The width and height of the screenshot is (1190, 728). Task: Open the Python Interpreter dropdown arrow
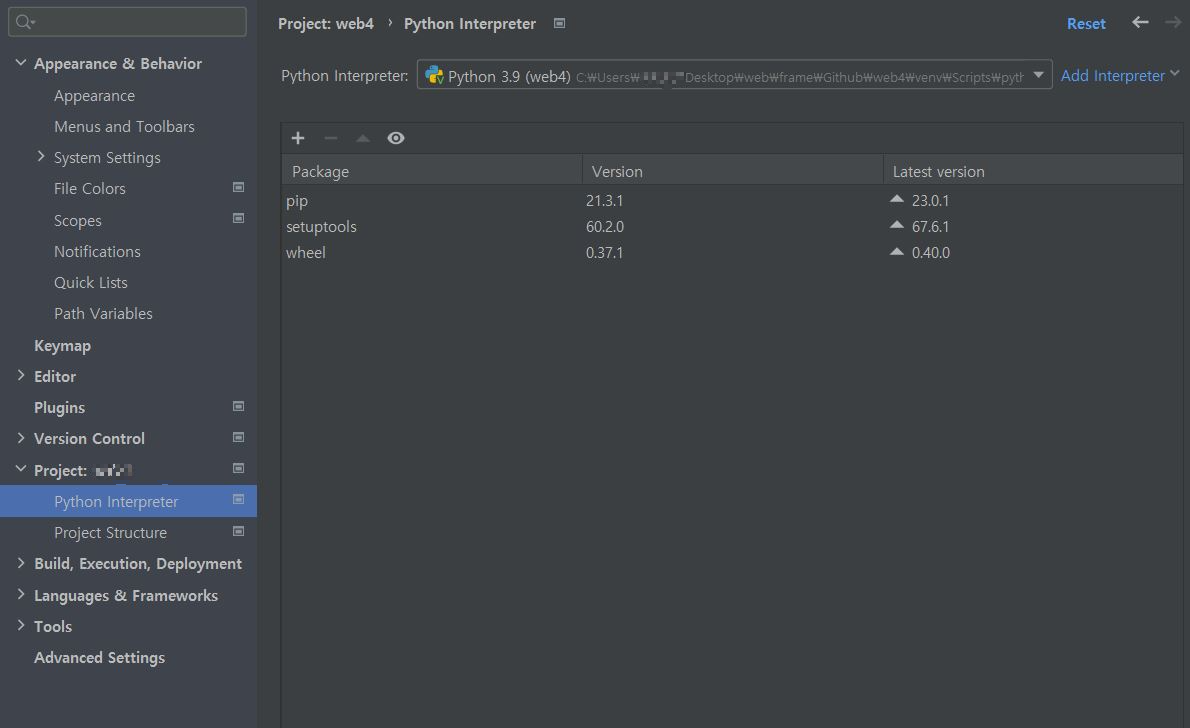click(x=1038, y=75)
